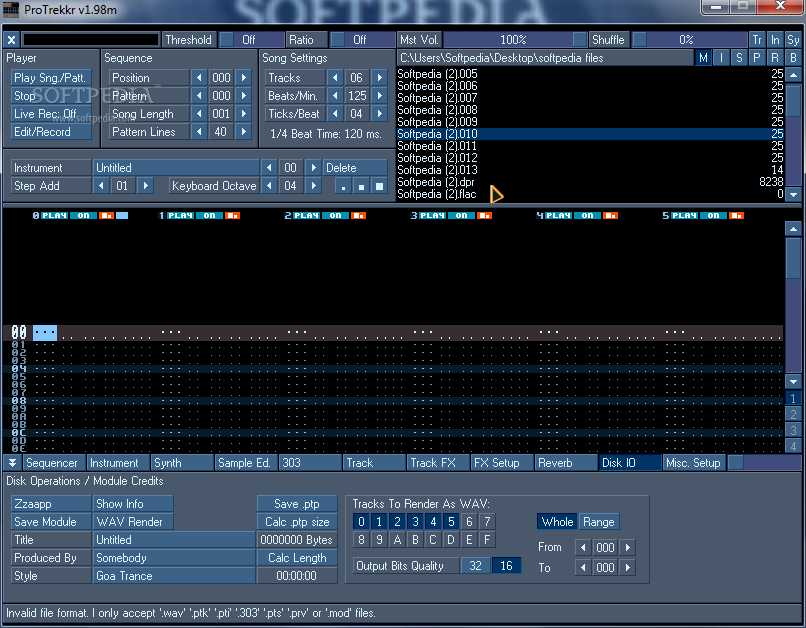
Task: Select the P file filter button
Action: click(x=757, y=58)
